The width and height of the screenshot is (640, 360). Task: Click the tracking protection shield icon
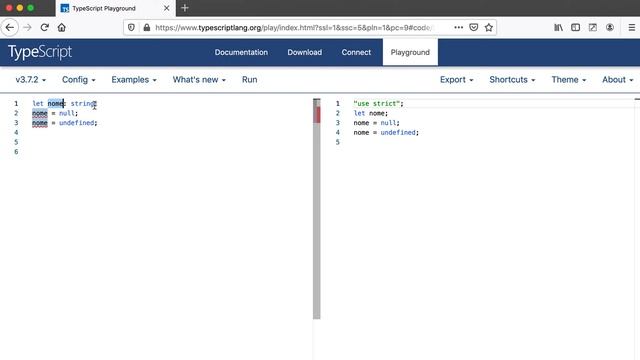coord(131,27)
